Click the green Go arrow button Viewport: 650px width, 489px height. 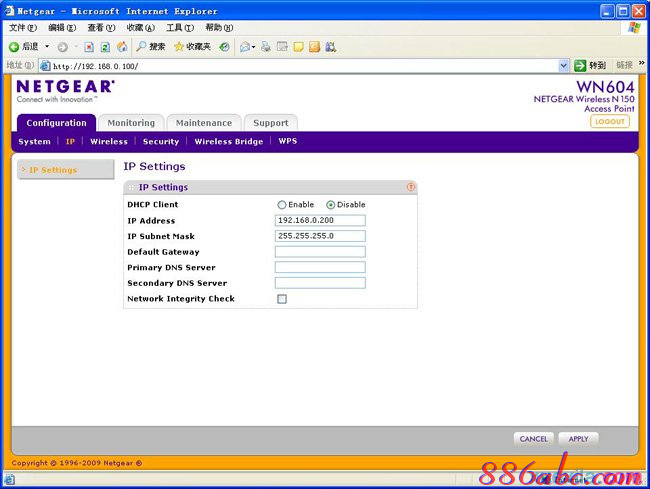[x=580, y=65]
